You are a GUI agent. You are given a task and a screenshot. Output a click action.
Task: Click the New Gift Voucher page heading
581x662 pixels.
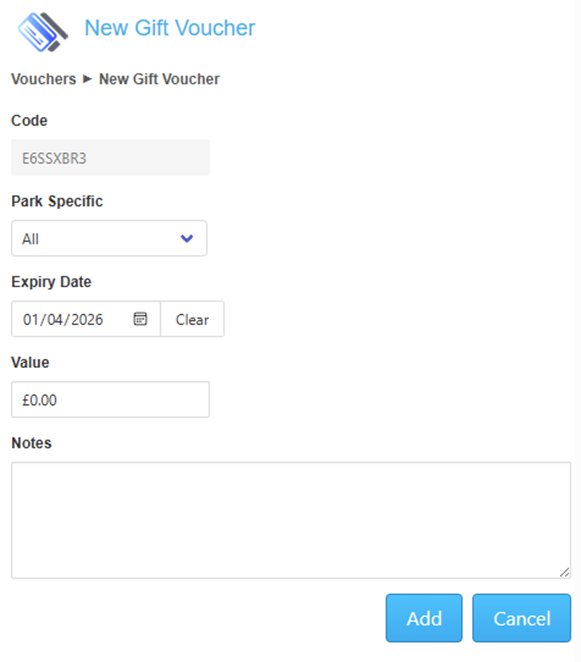(170, 28)
